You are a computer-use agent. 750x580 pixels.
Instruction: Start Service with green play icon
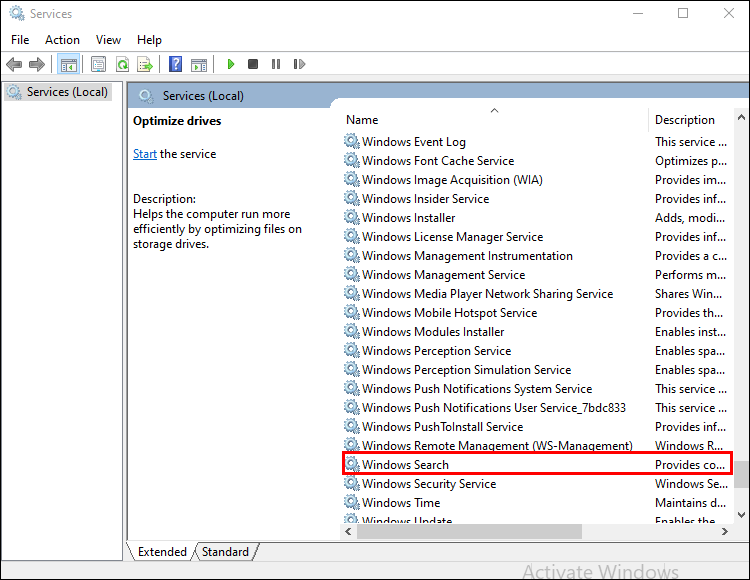231,64
